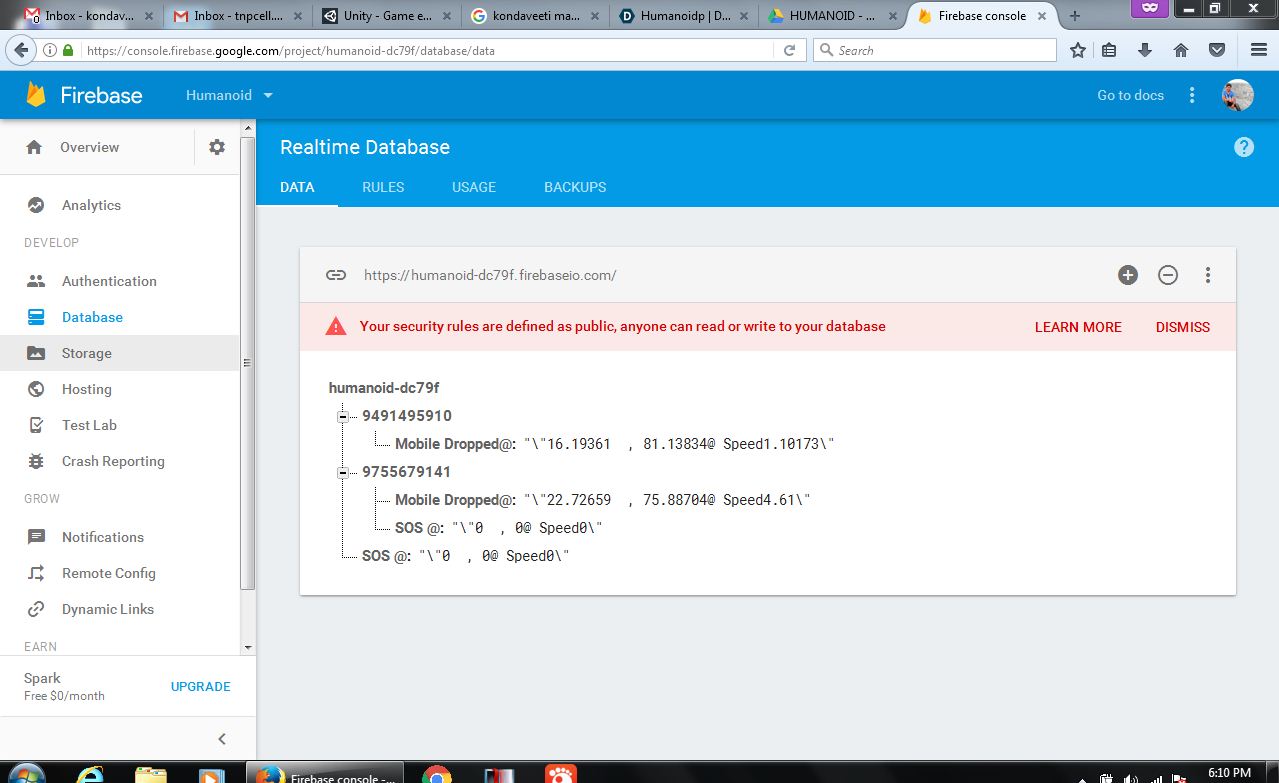The image size is (1279, 783).
Task: Select Database in sidebar
Action: (x=92, y=317)
